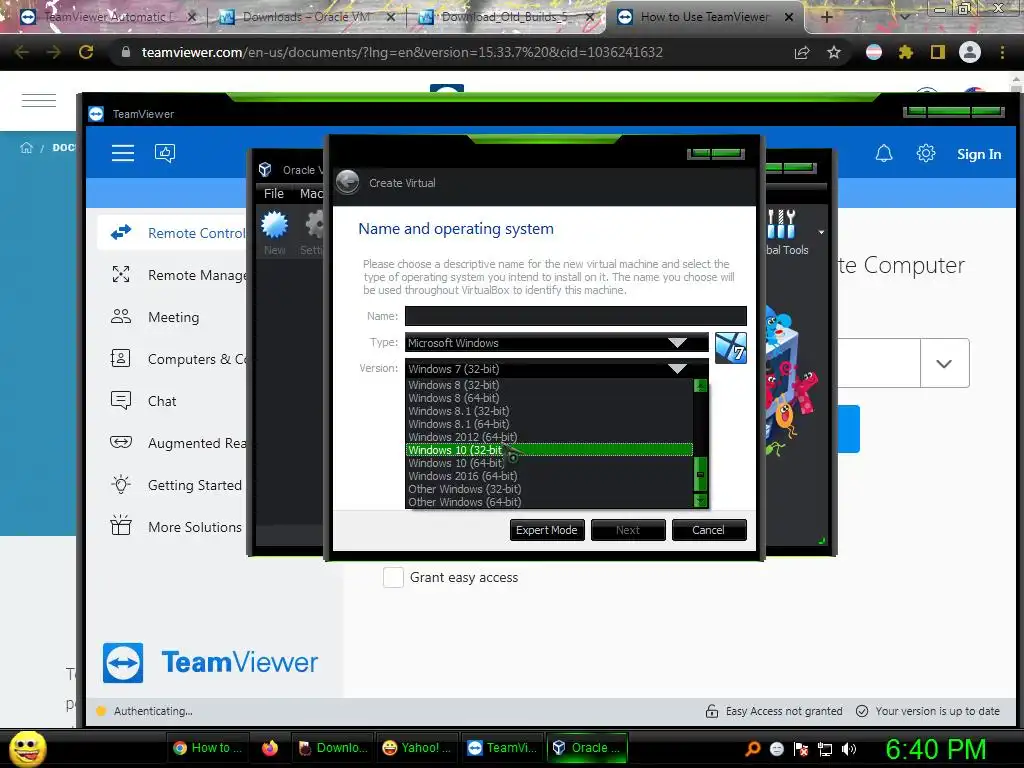Open the Version dropdown showing Windows 7 (32-bit)
The image size is (1024, 768).
coord(556,368)
